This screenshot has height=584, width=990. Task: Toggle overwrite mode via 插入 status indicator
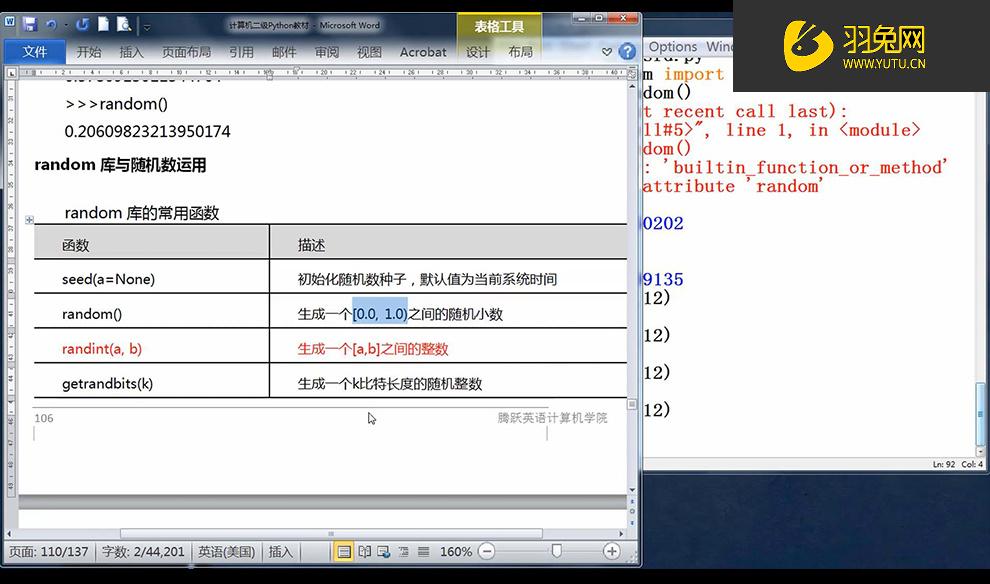[x=281, y=551]
